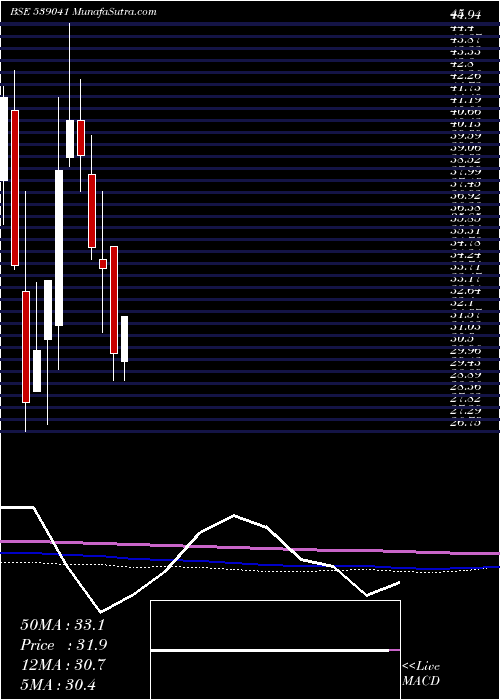Click the <<Live MACD label
Screen dimensions: 500x700
(421, 674)
